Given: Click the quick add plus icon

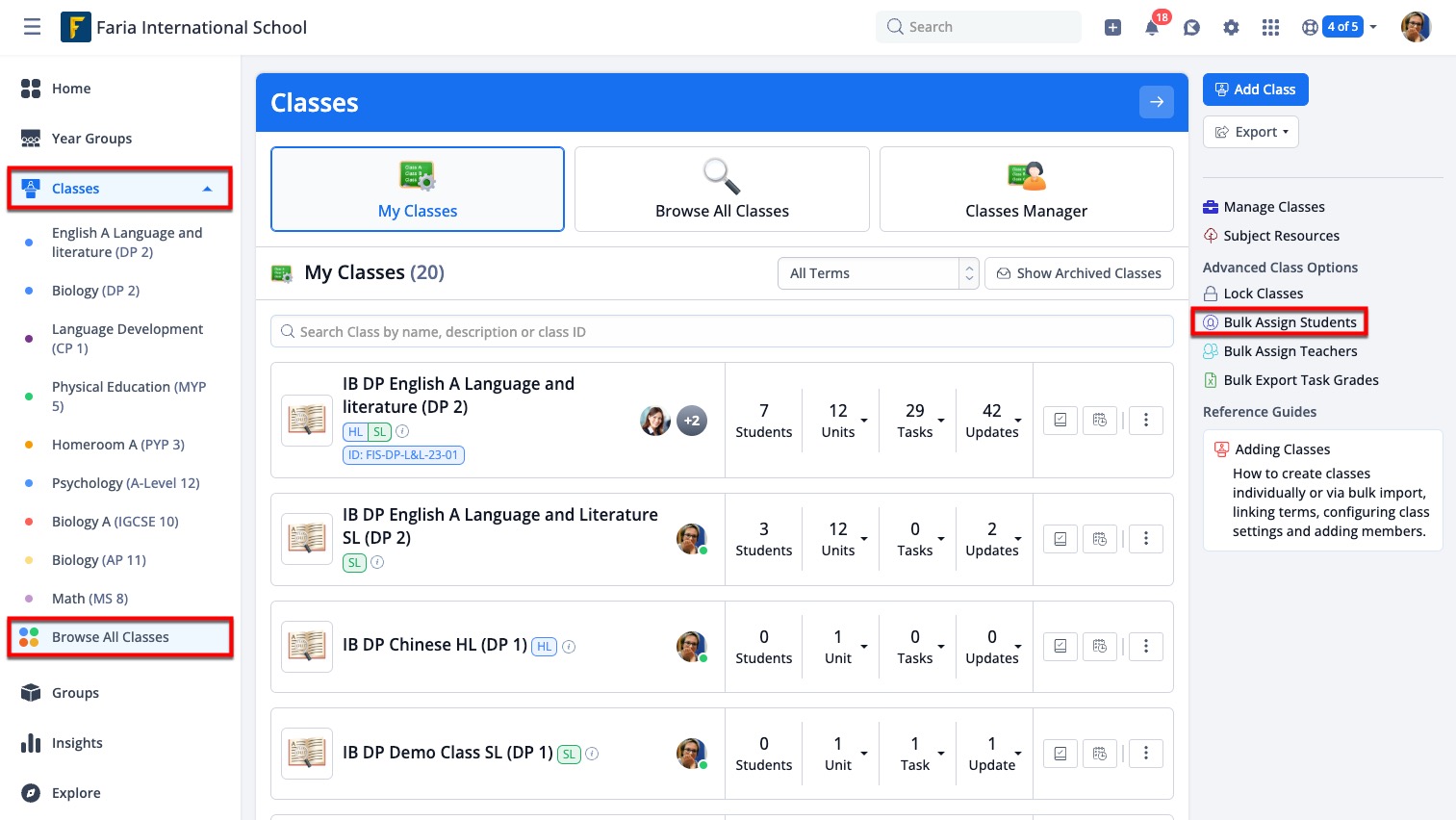Looking at the screenshot, I should point(1112,28).
